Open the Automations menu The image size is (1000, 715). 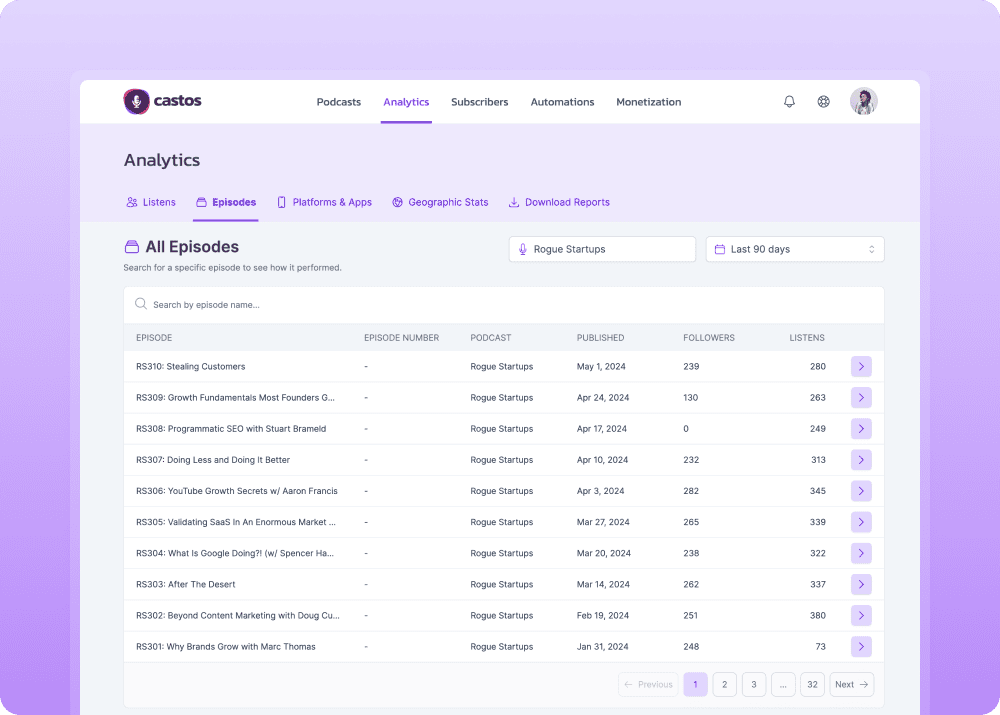tap(562, 102)
